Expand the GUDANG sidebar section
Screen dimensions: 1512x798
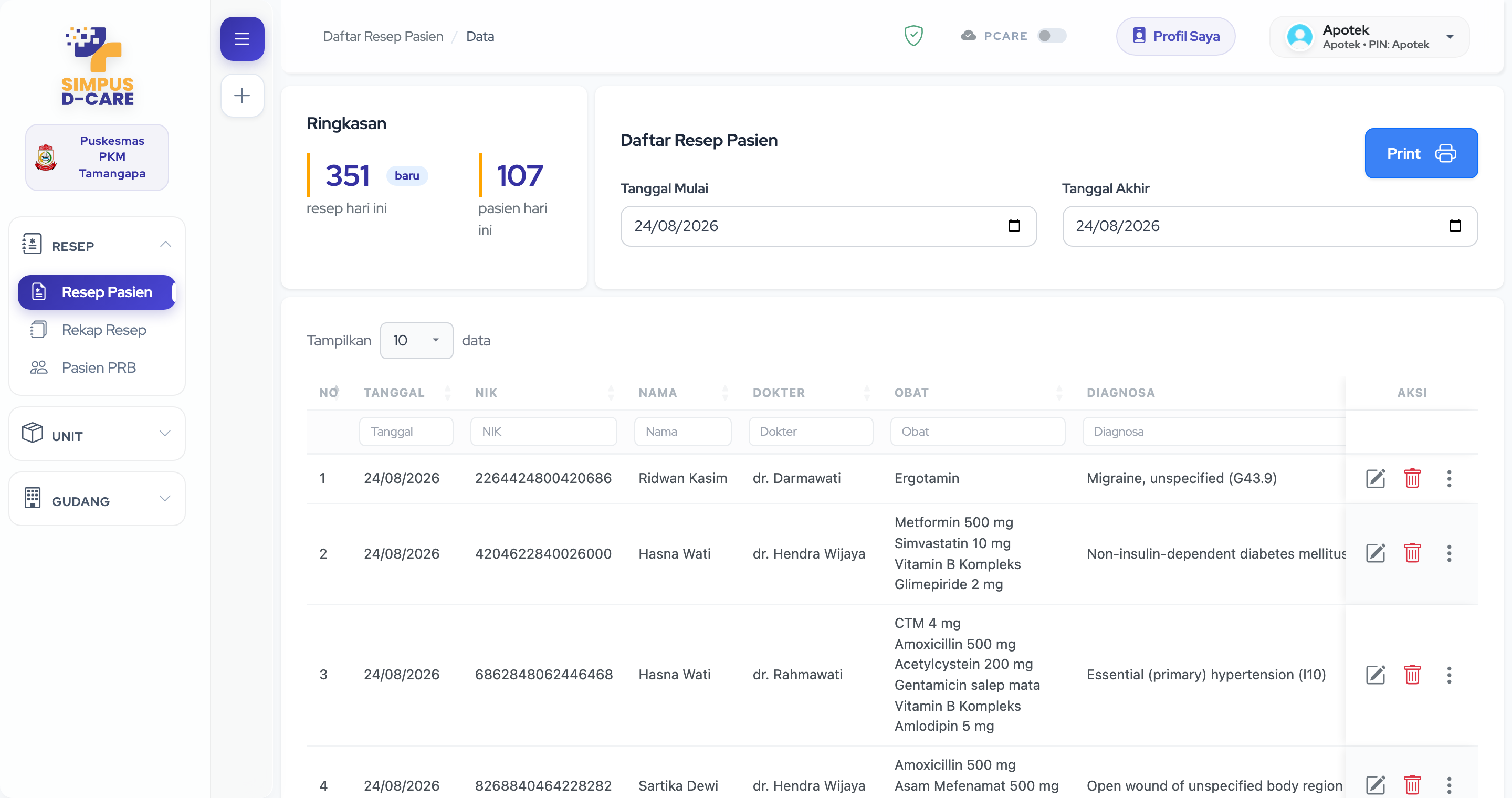click(97, 499)
